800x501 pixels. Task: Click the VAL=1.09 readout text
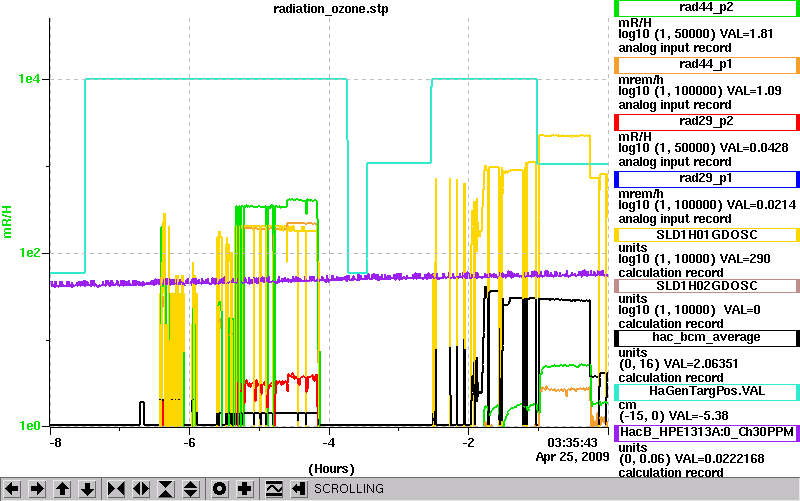pos(754,91)
